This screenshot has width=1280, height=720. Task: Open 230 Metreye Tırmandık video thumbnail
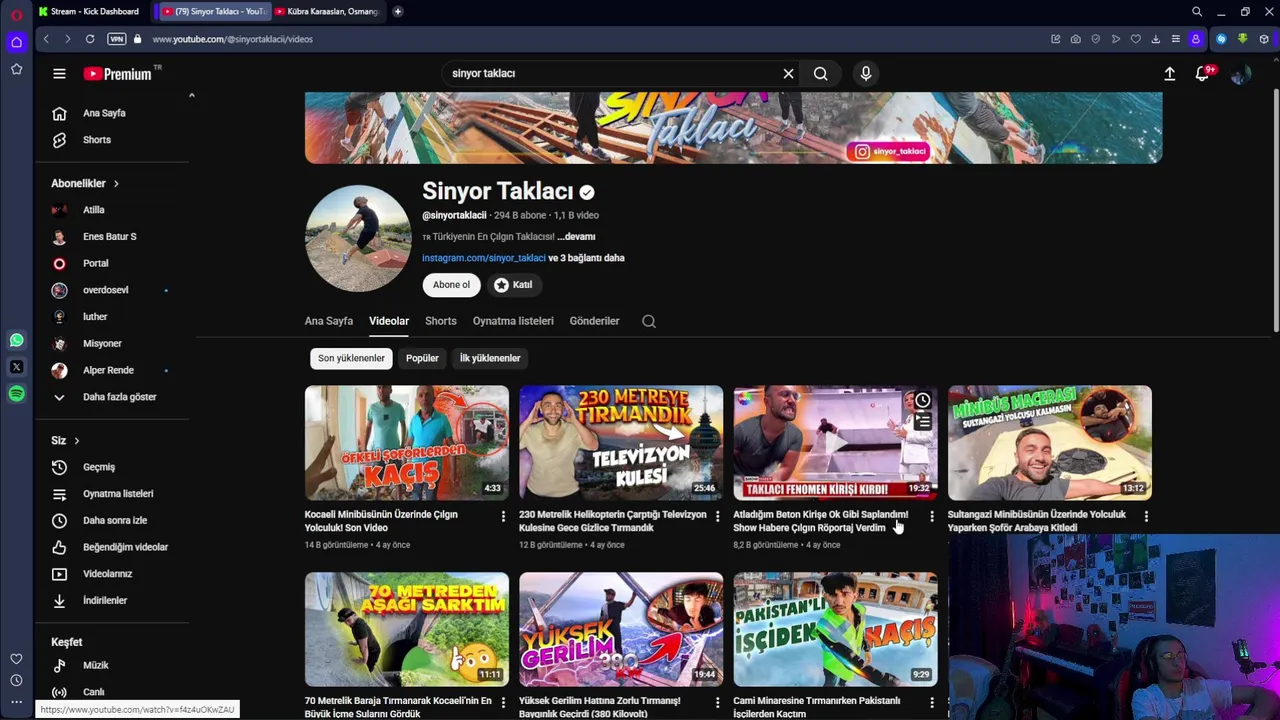point(621,443)
